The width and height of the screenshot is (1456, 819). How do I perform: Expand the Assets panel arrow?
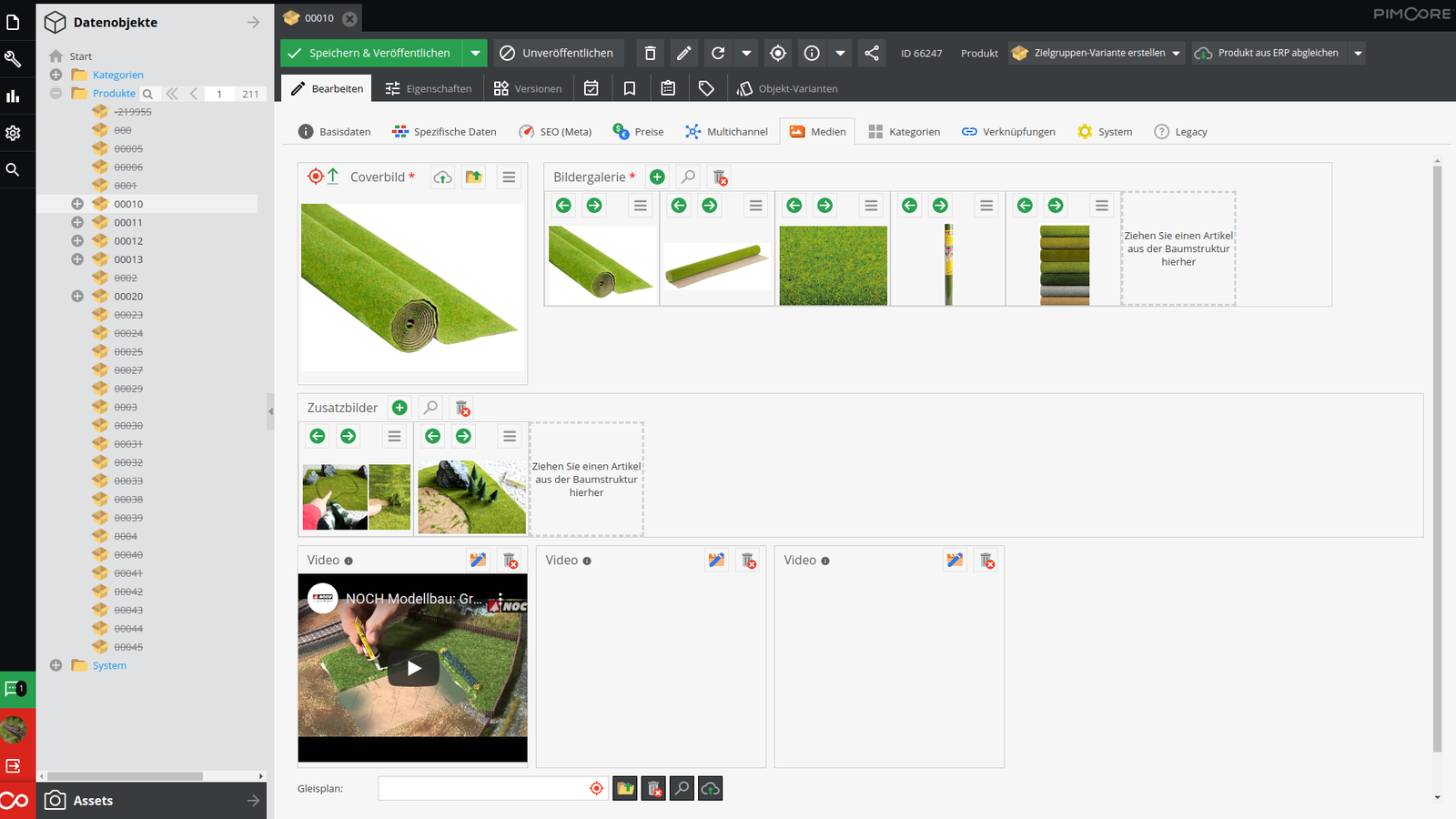(x=253, y=800)
